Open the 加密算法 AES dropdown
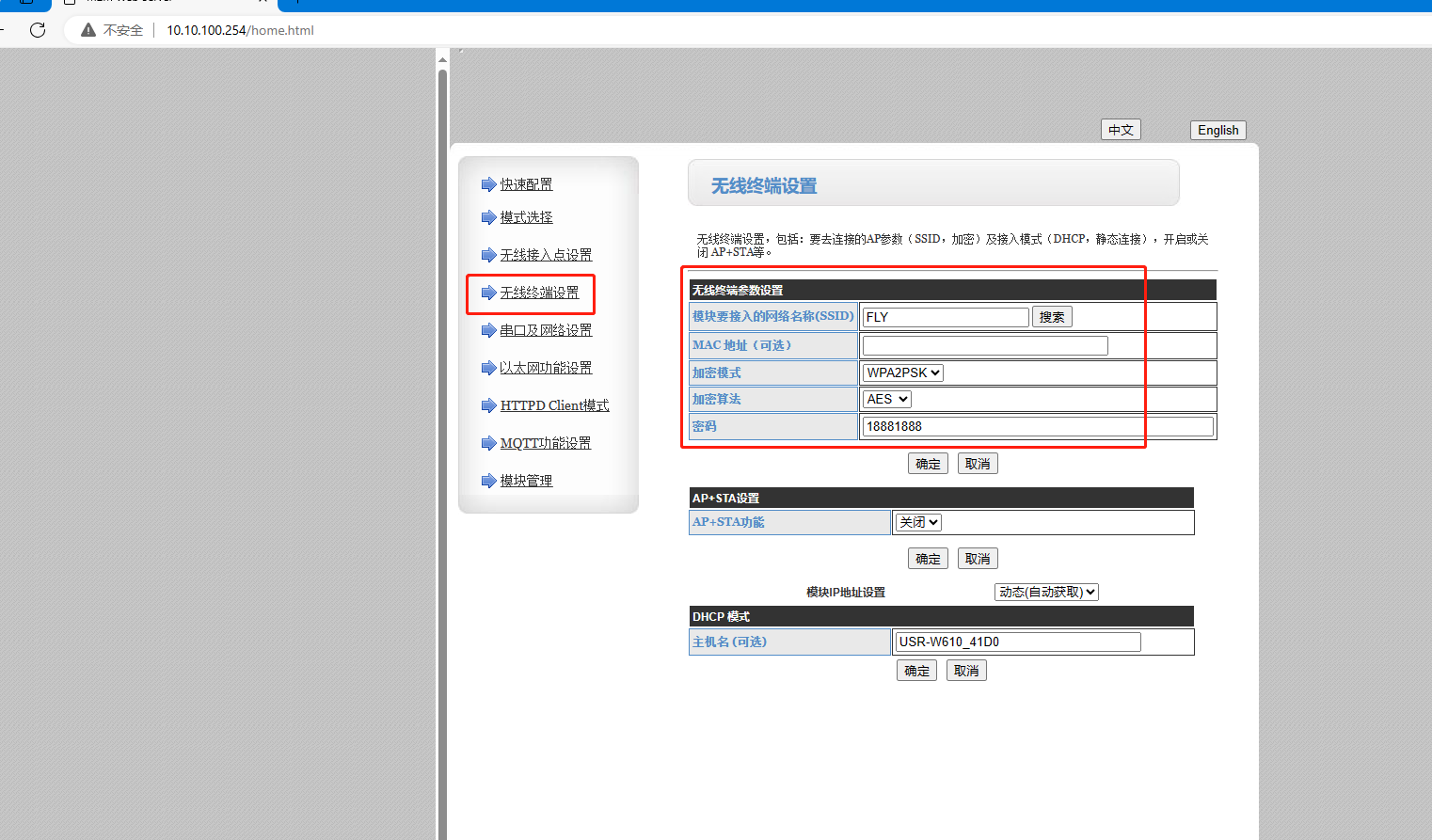This screenshot has width=1432, height=840. tap(887, 399)
